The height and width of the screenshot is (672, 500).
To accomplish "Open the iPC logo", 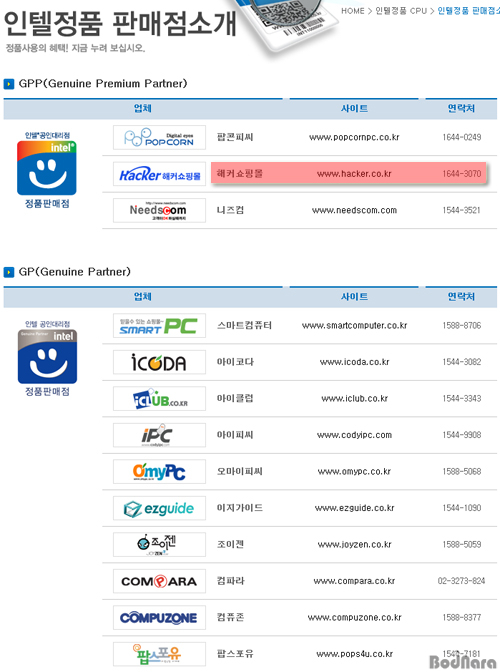I will [x=159, y=435].
